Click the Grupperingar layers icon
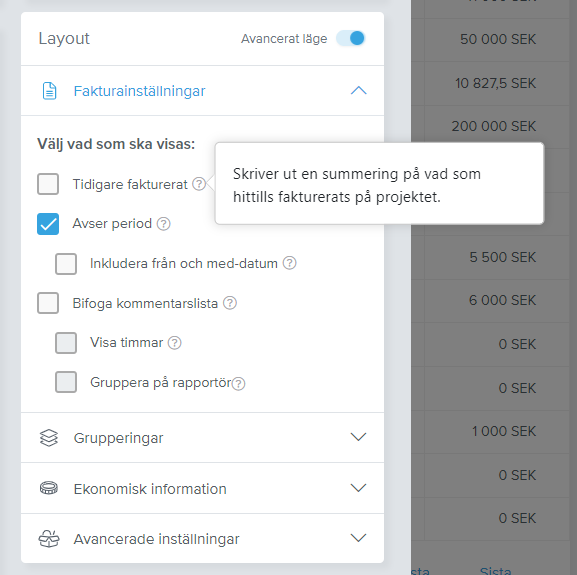This screenshot has width=577, height=575. pos(49,438)
